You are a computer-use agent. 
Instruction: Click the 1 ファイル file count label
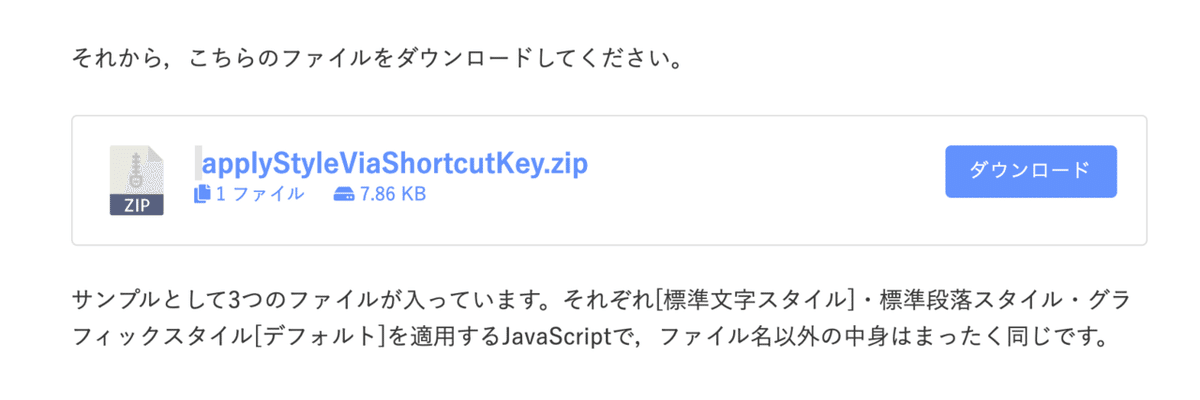point(260,194)
